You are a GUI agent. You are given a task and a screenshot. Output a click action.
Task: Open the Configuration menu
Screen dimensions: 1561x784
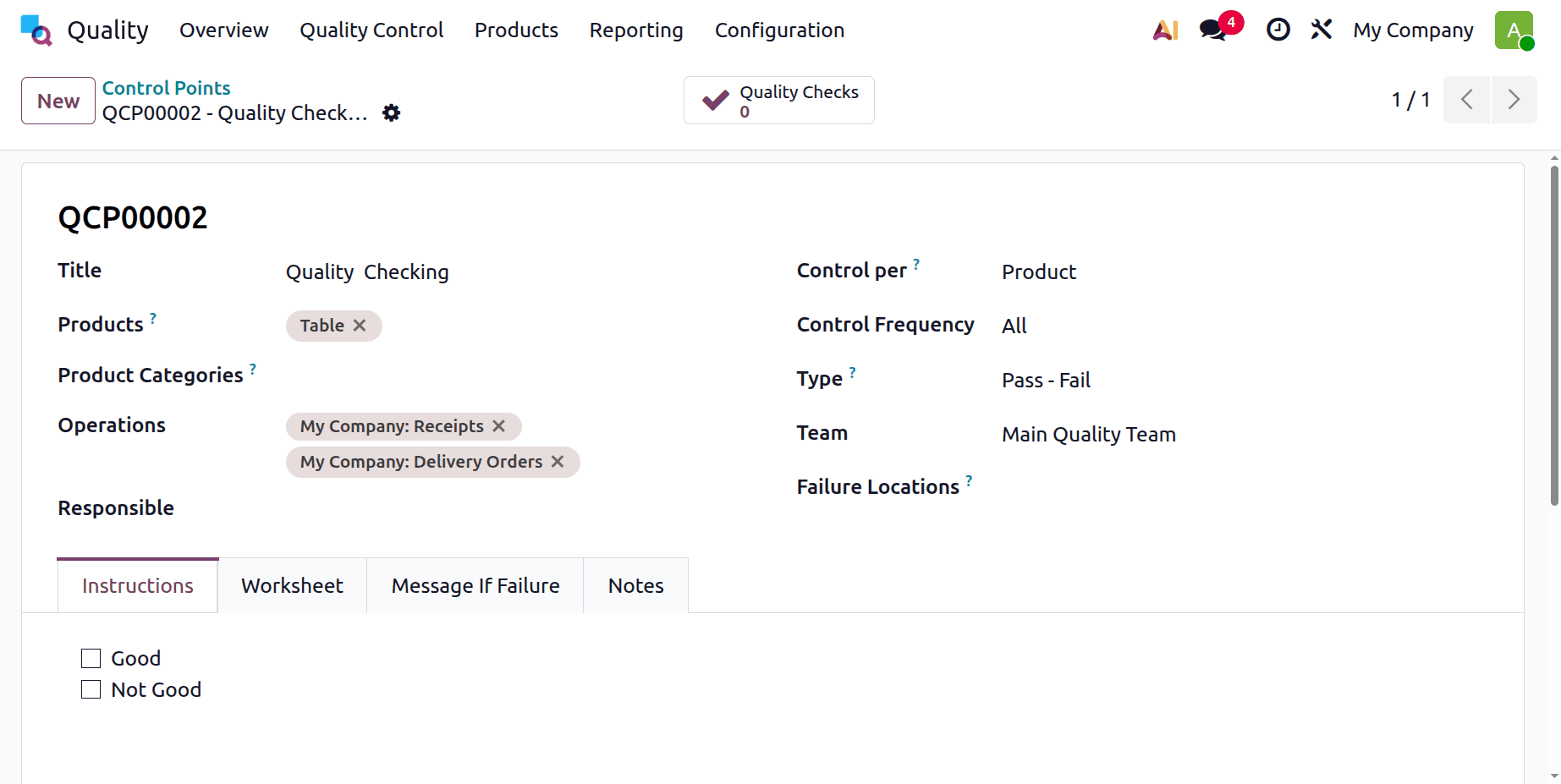click(779, 30)
